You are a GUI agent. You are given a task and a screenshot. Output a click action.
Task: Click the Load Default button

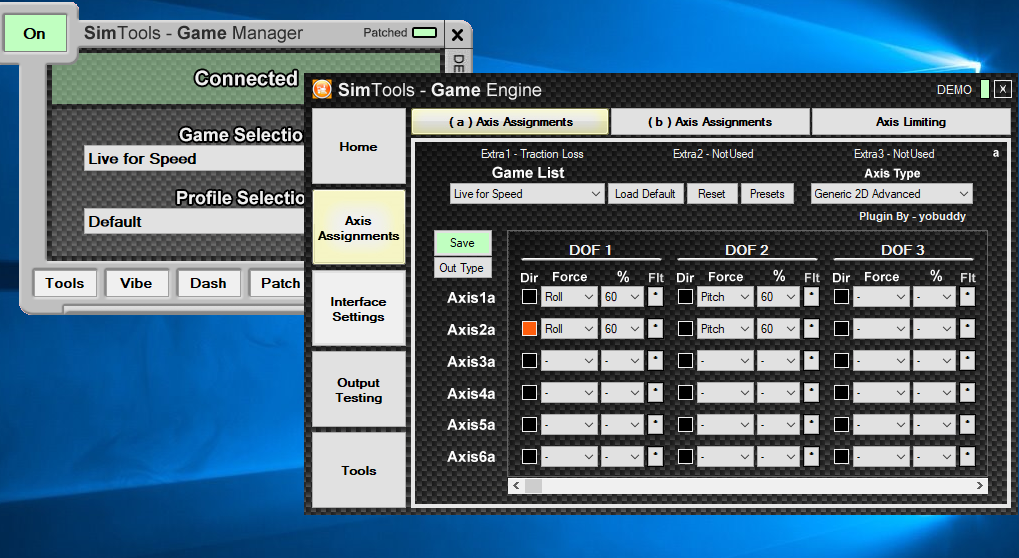(x=645, y=194)
